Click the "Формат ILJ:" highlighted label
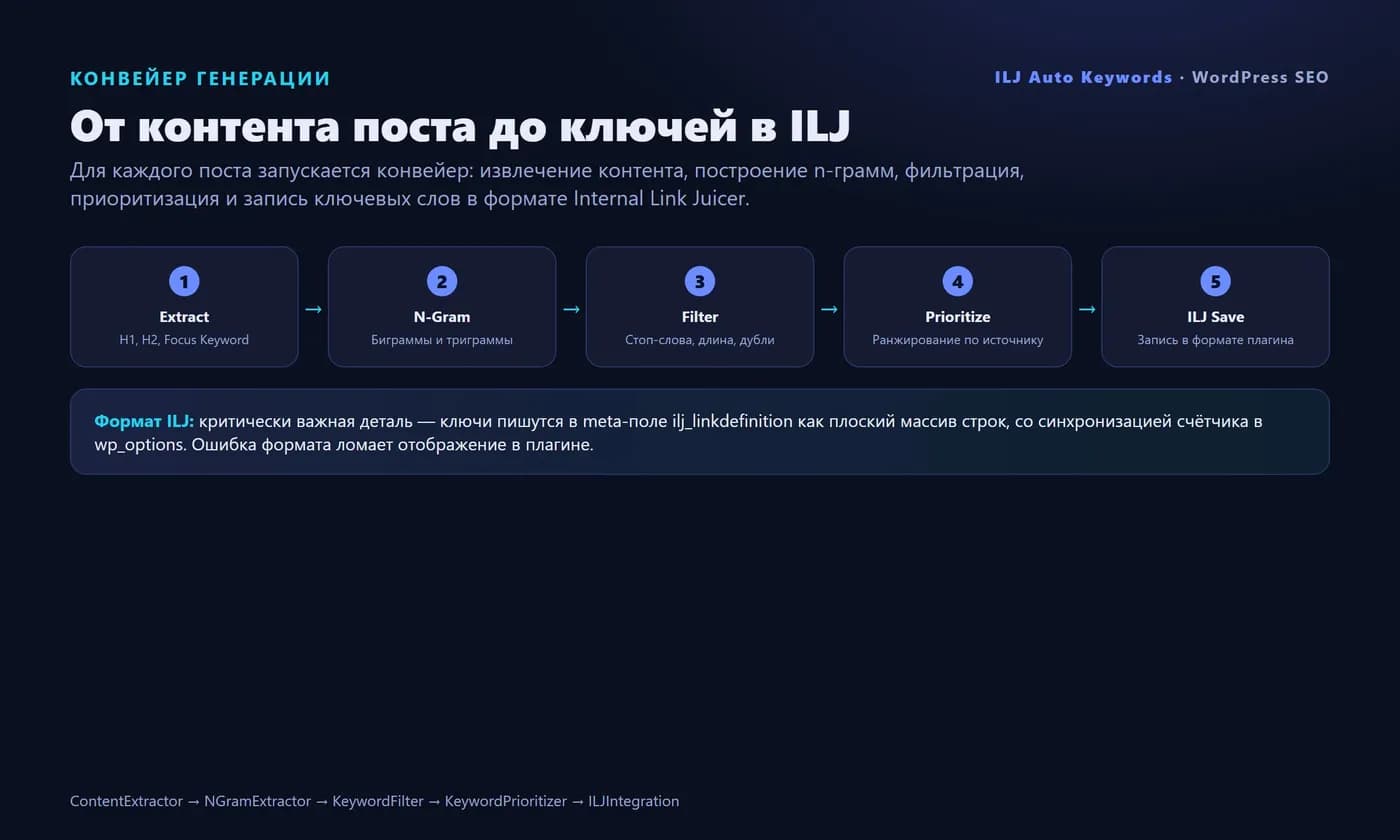This screenshot has height=840, width=1400. point(144,421)
